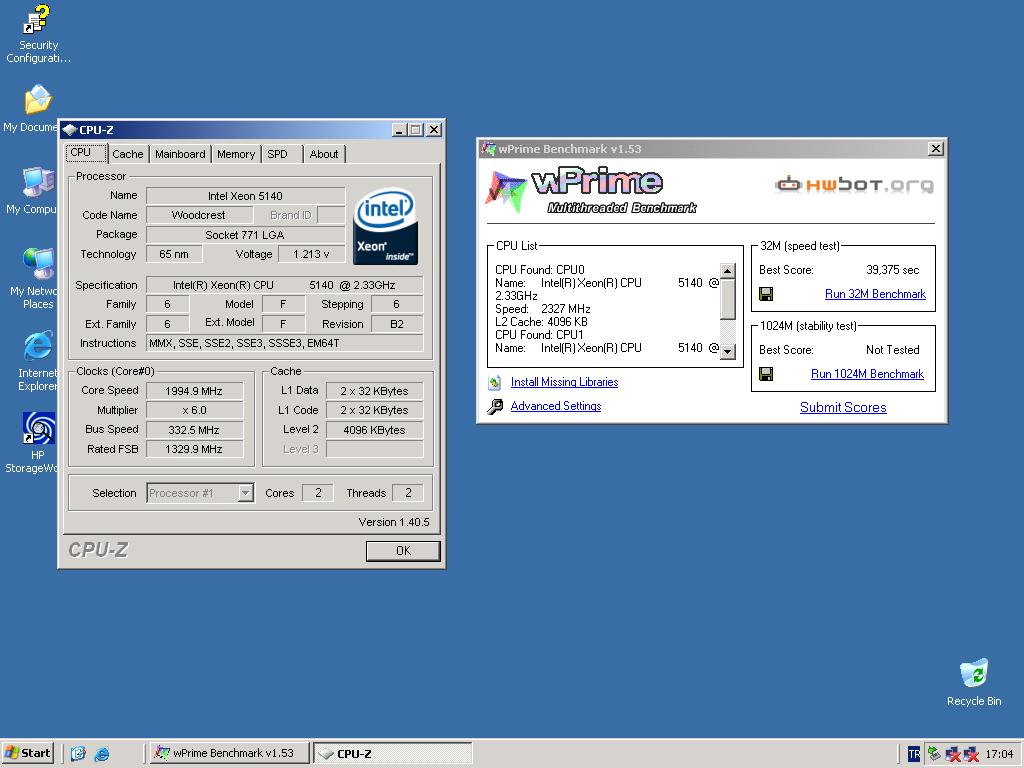Click the HWBOT.org logo
This screenshot has height=768, width=1024.
coord(854,185)
